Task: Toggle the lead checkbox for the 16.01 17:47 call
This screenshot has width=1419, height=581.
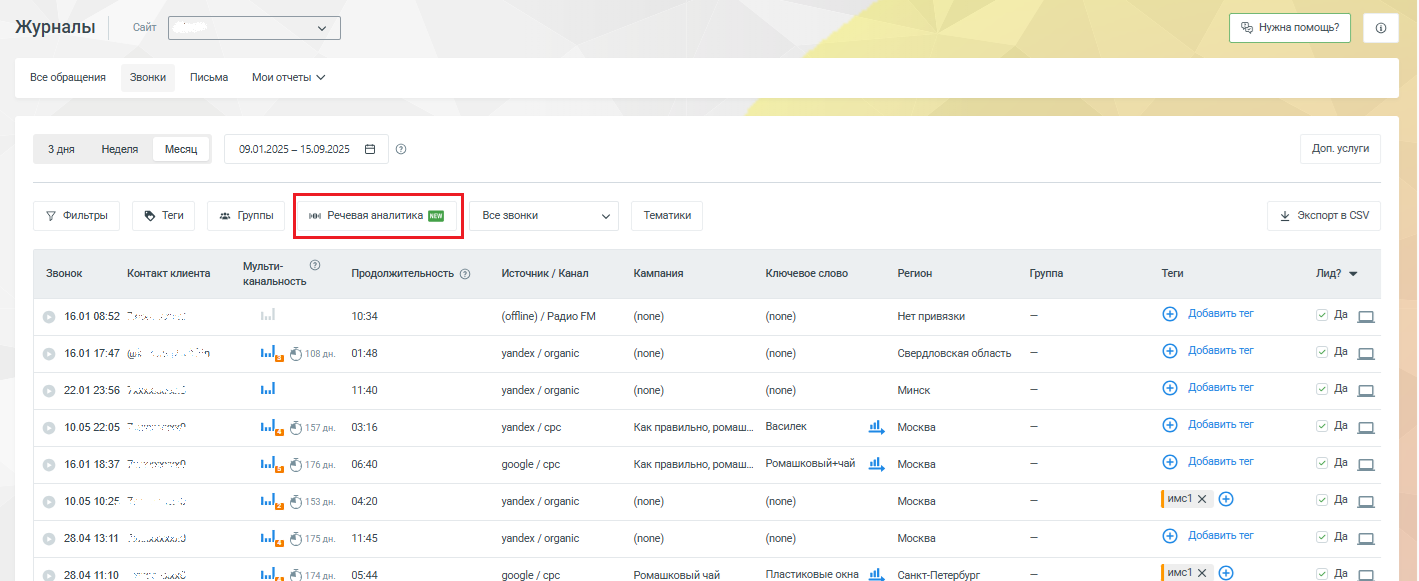Action: coord(1322,352)
